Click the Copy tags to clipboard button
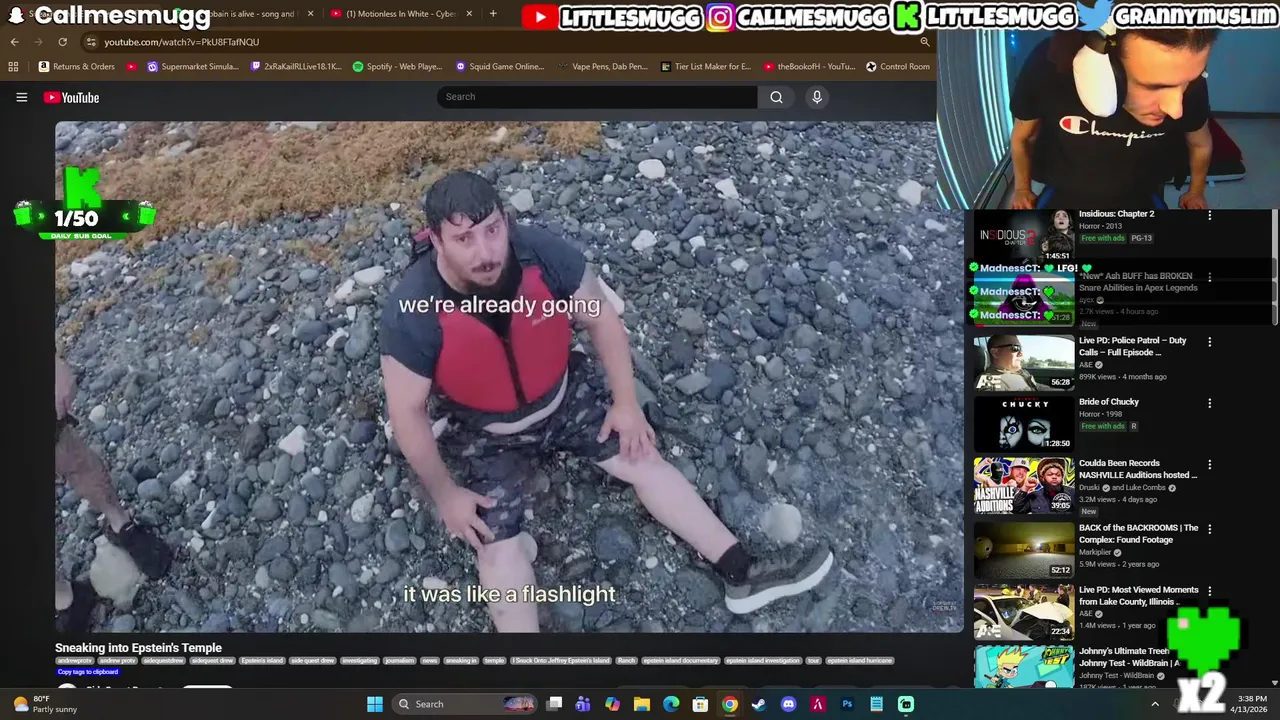Image resolution: width=1280 pixels, height=720 pixels. tap(88, 672)
